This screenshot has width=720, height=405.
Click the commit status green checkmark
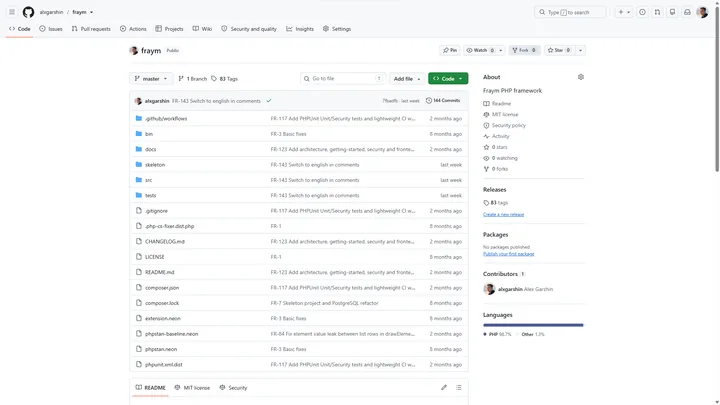click(269, 101)
